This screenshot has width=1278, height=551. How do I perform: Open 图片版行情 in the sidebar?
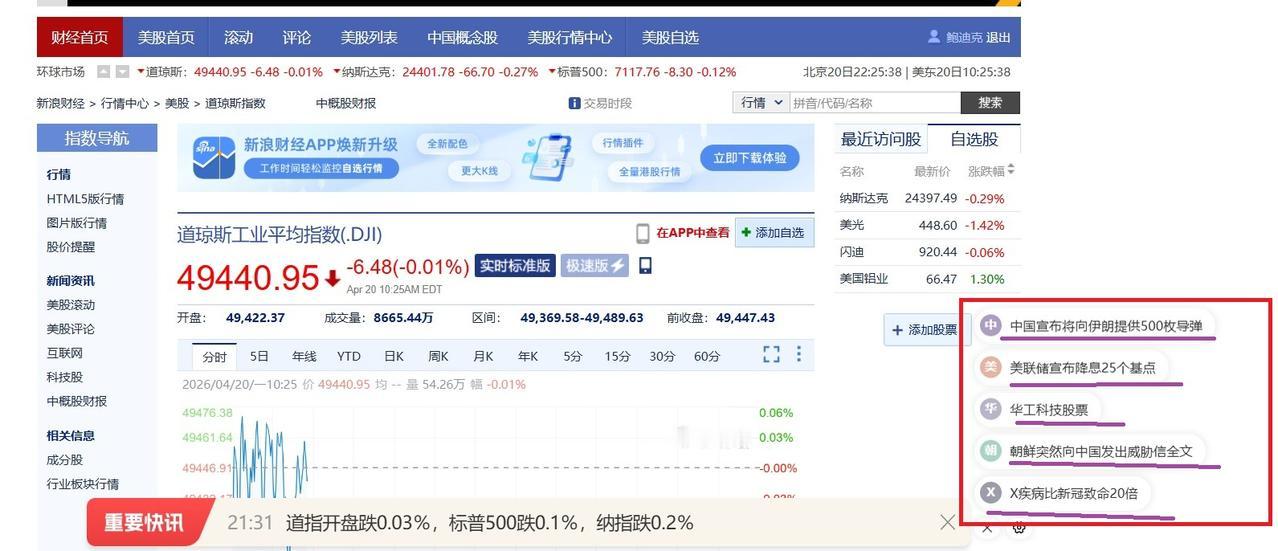(x=76, y=223)
